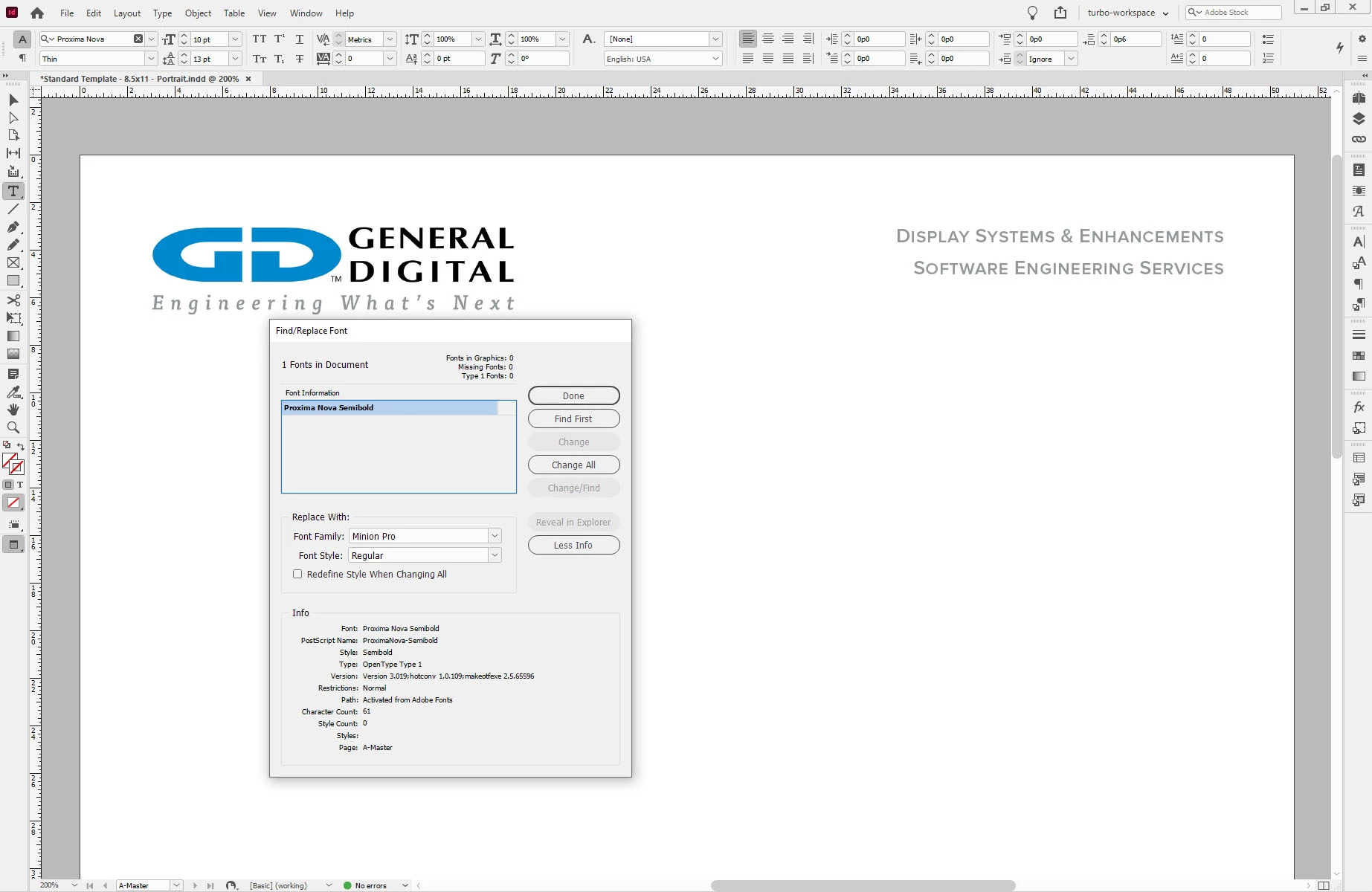The width and height of the screenshot is (1372, 892).
Task: Set formatting to affect text
Action: (x=20, y=485)
